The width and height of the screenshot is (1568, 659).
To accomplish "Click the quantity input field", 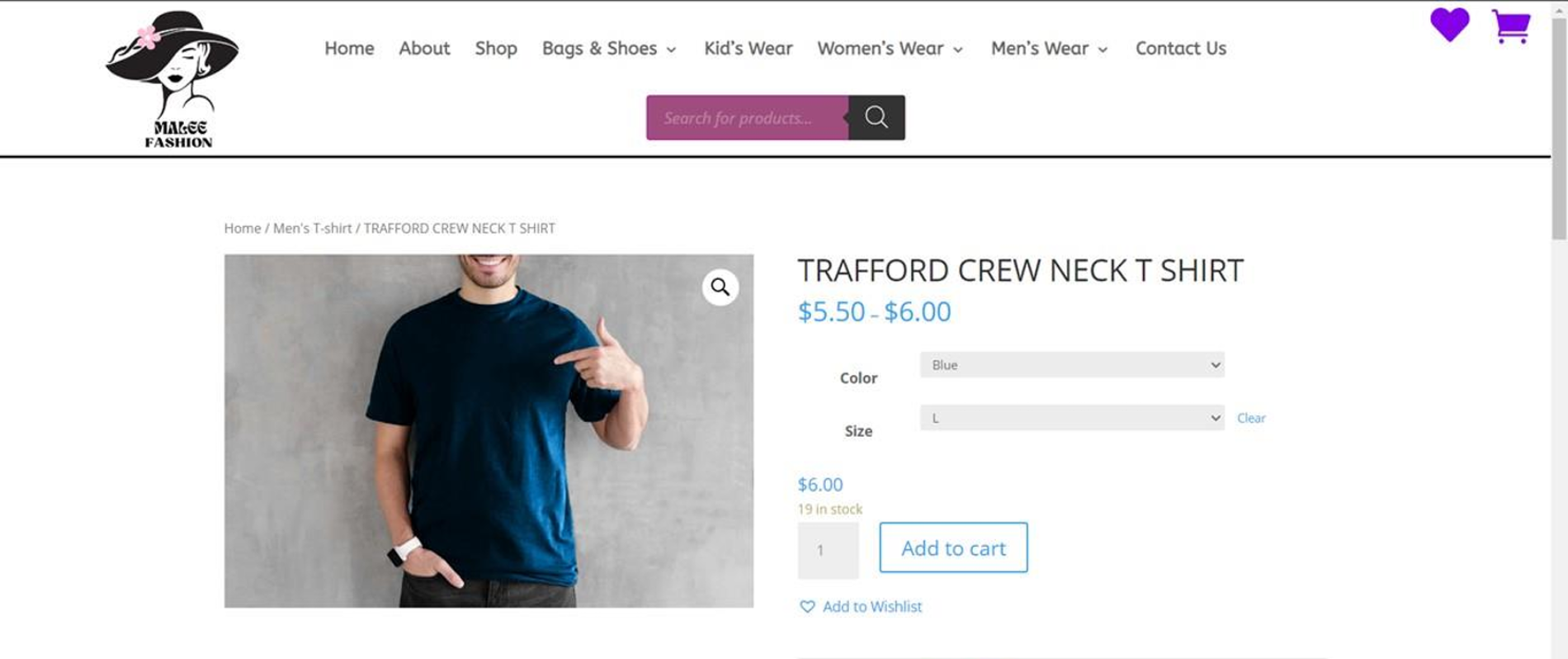I will tap(828, 548).
